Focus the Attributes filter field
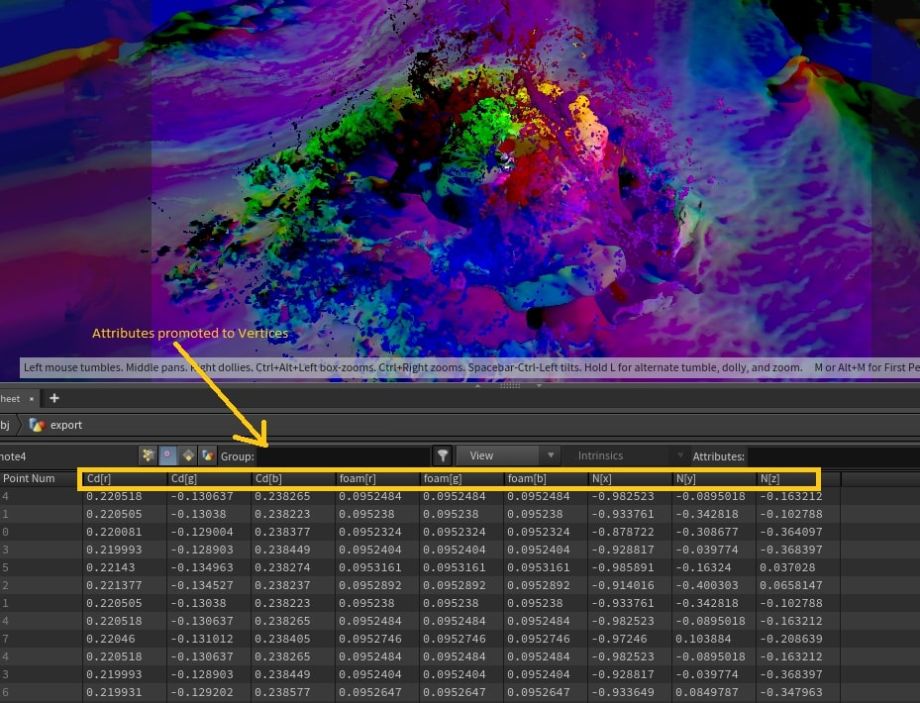 click(832, 455)
